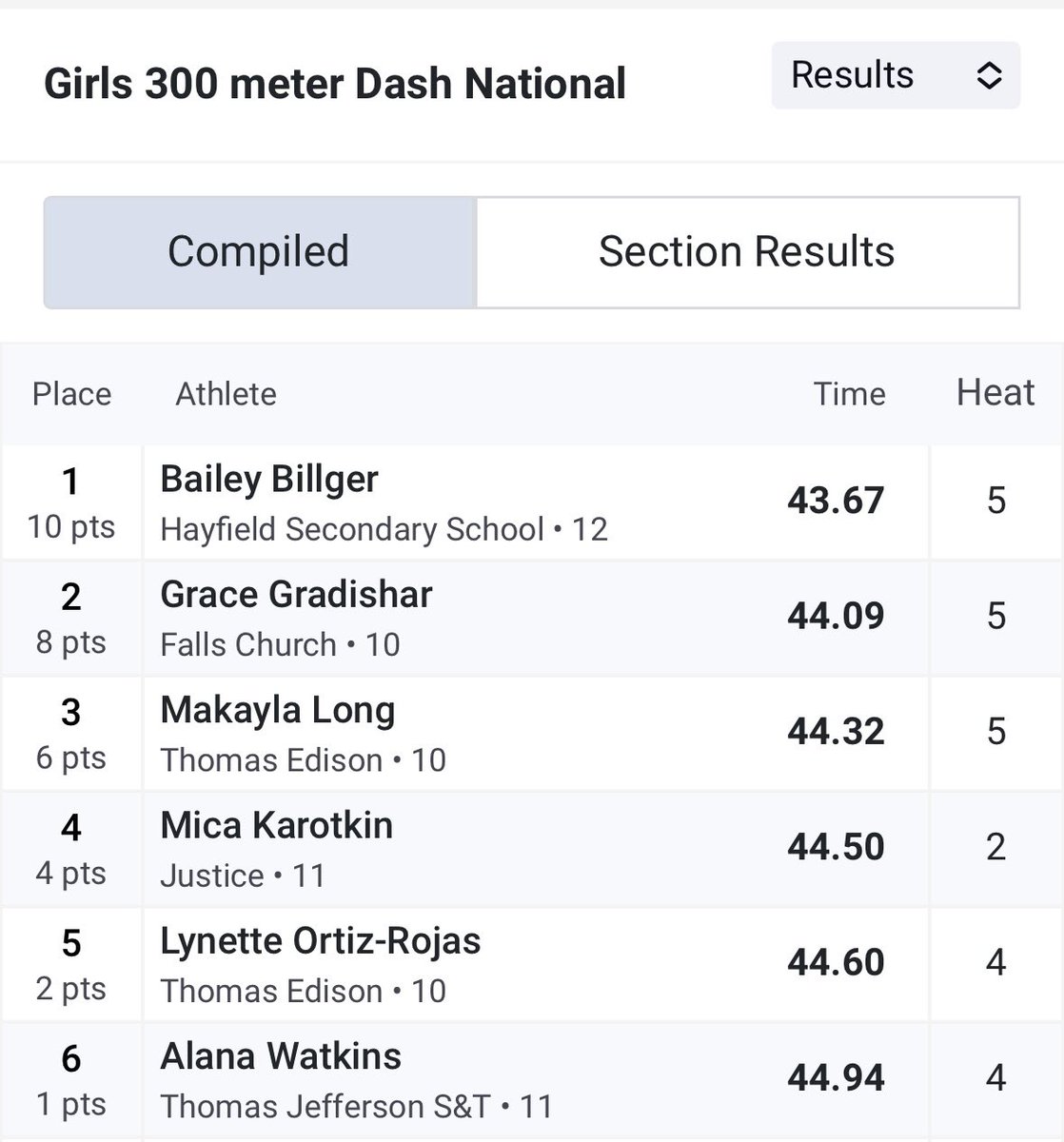Select the Justice school label

click(x=212, y=875)
